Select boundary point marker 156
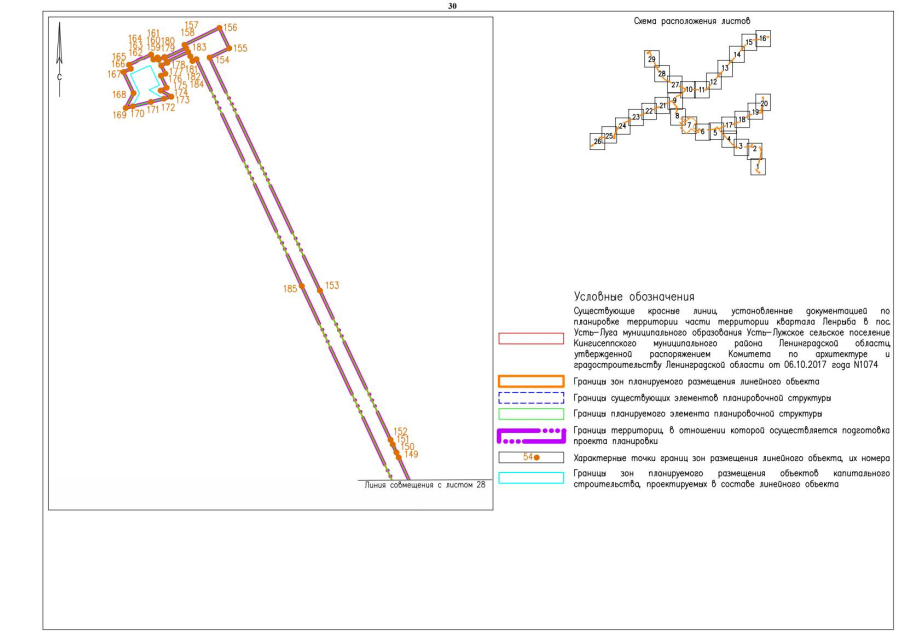Screen dimensions: 905x640 point(220,28)
